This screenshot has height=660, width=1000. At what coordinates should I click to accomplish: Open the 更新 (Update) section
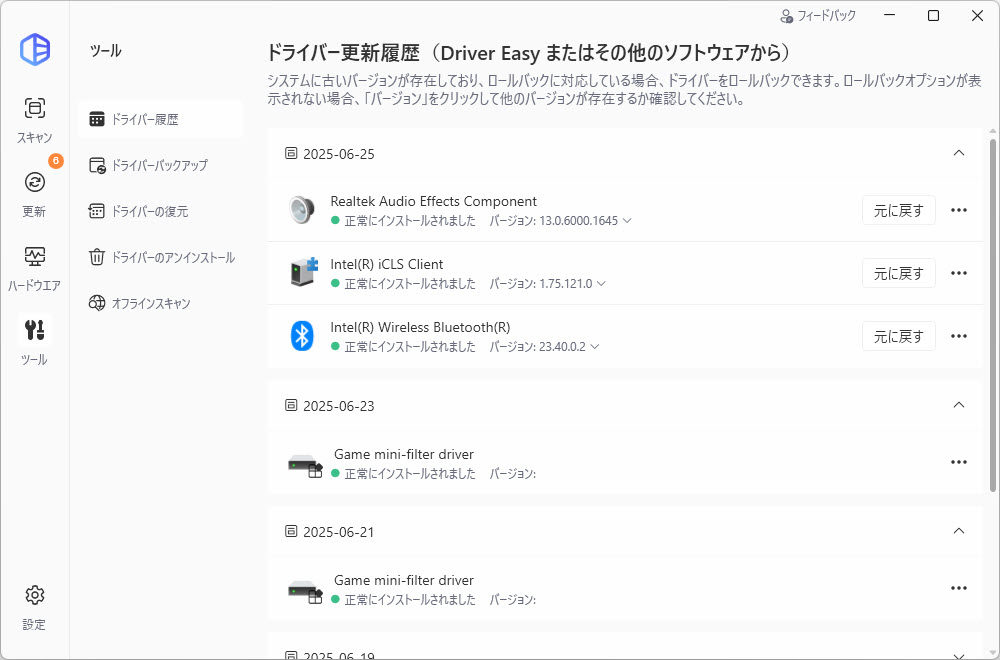coord(34,193)
